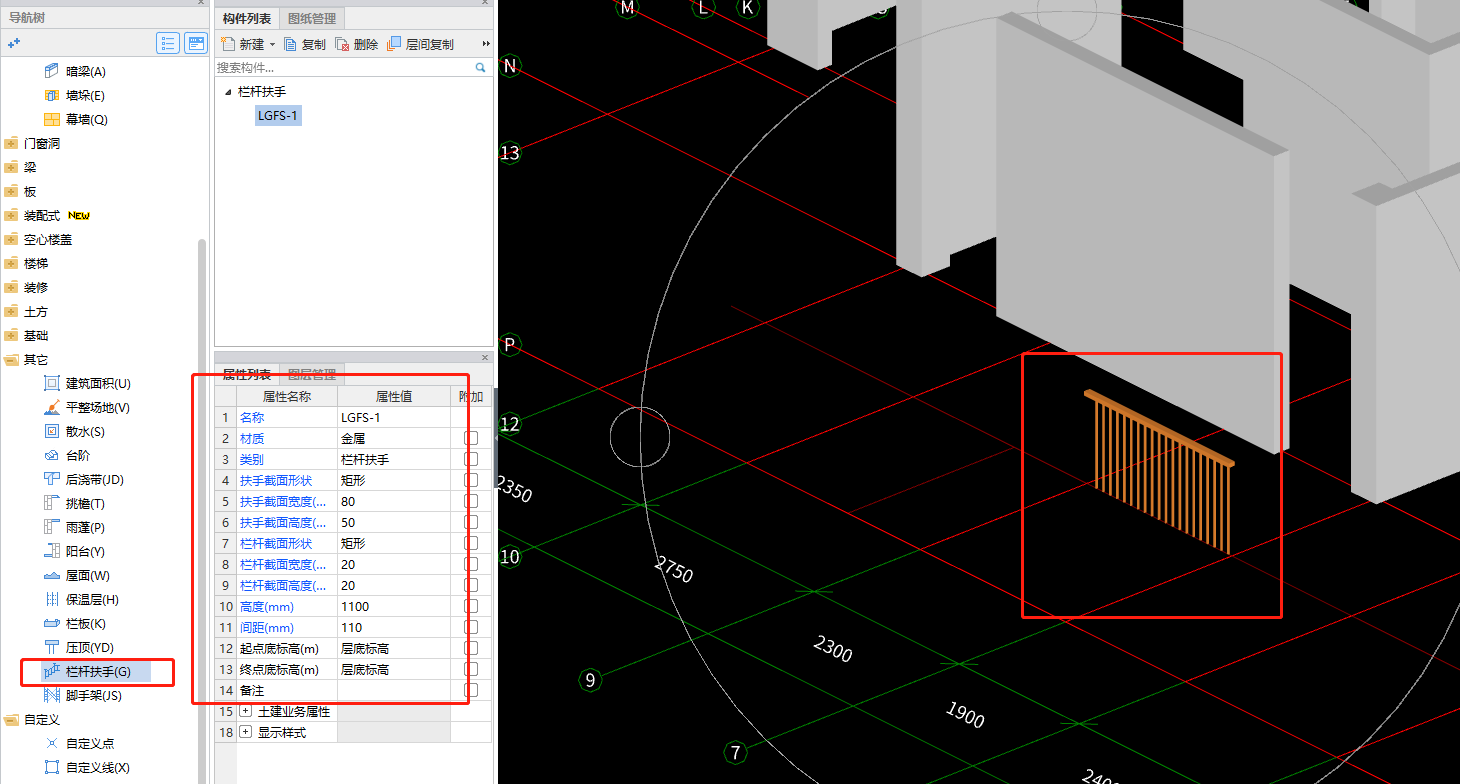Switch to 图纸管理 tab

coord(312,18)
